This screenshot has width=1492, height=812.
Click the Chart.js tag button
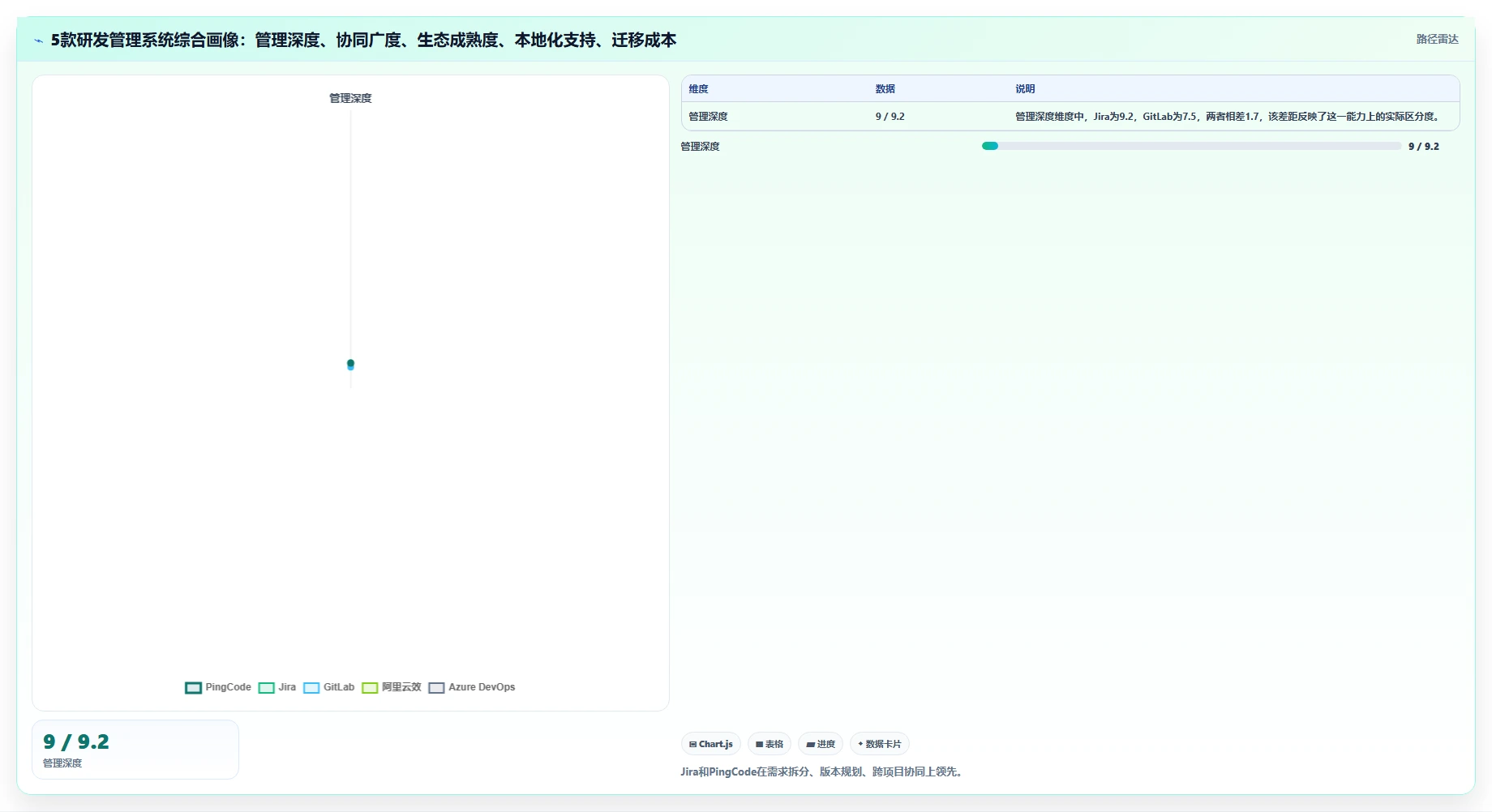tap(711, 744)
